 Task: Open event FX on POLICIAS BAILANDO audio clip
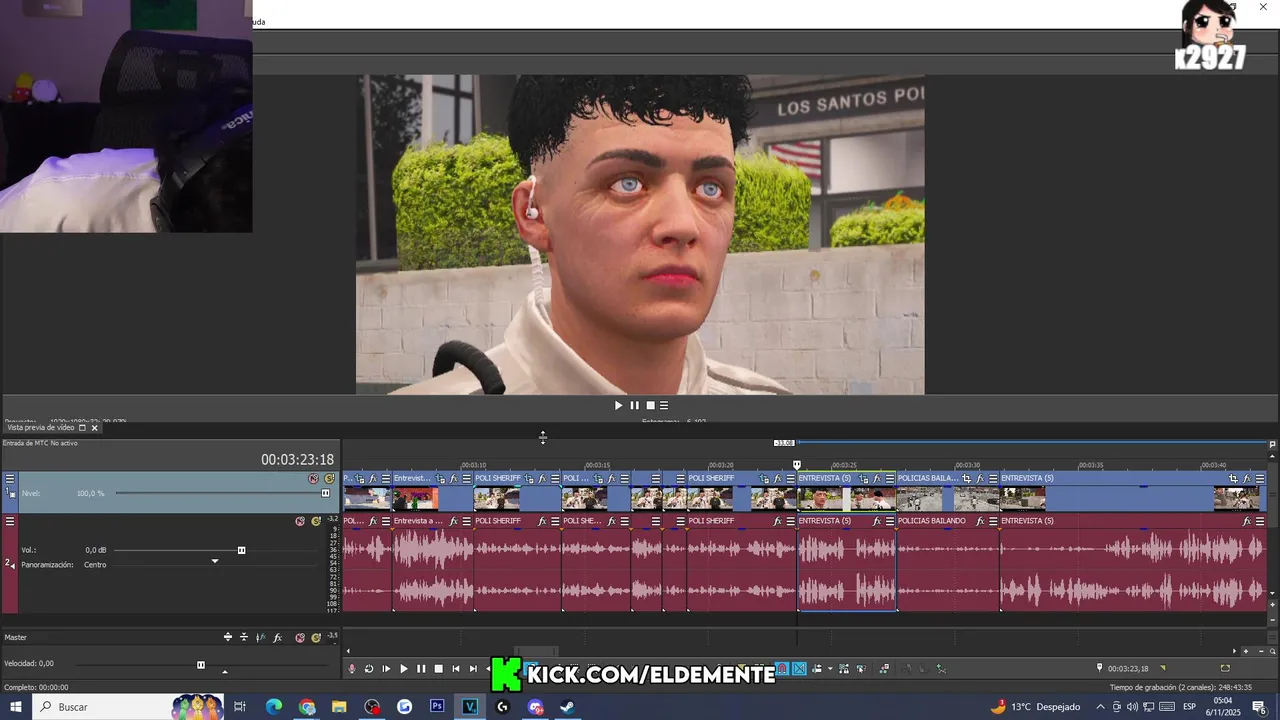[980, 521]
